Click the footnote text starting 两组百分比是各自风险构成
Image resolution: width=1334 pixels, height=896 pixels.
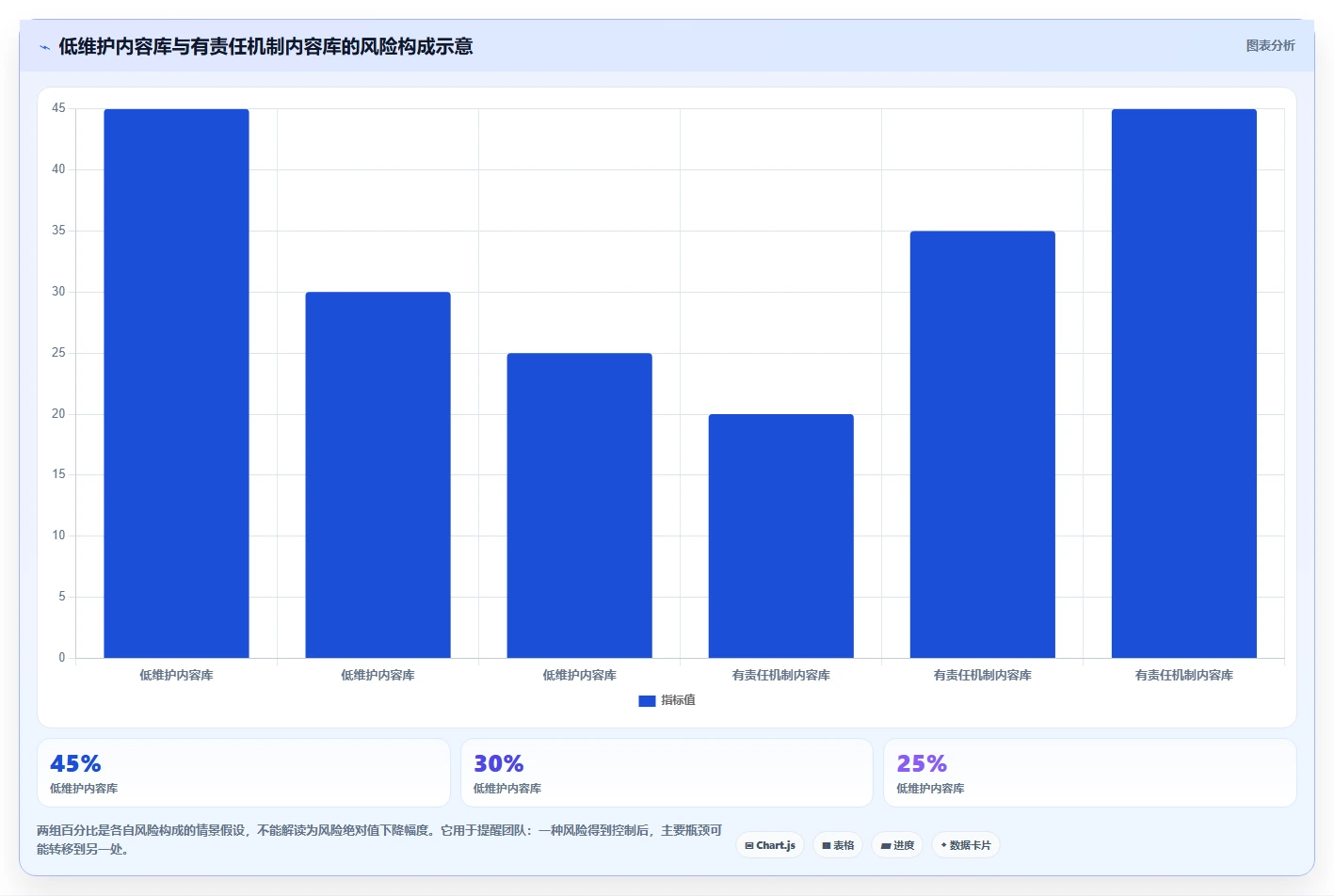[379, 840]
